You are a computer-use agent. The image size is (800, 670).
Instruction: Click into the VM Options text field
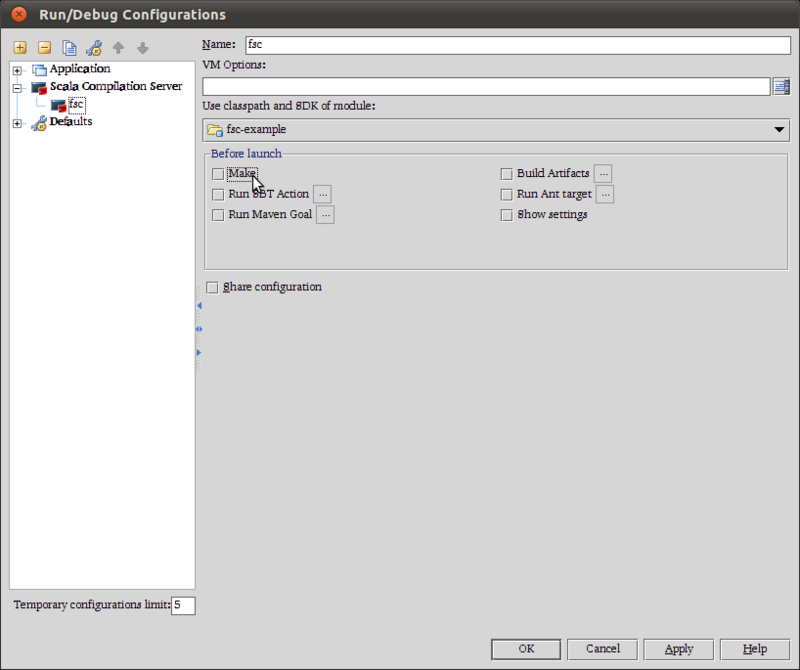(486, 86)
